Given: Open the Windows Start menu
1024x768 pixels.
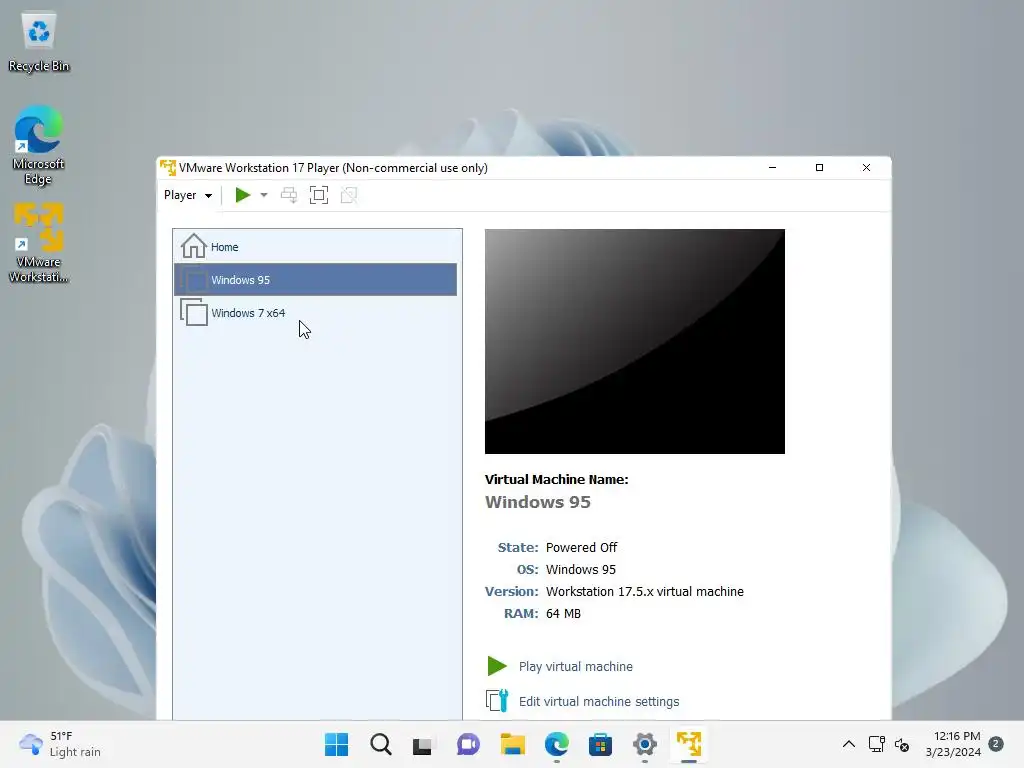Looking at the screenshot, I should [336, 744].
